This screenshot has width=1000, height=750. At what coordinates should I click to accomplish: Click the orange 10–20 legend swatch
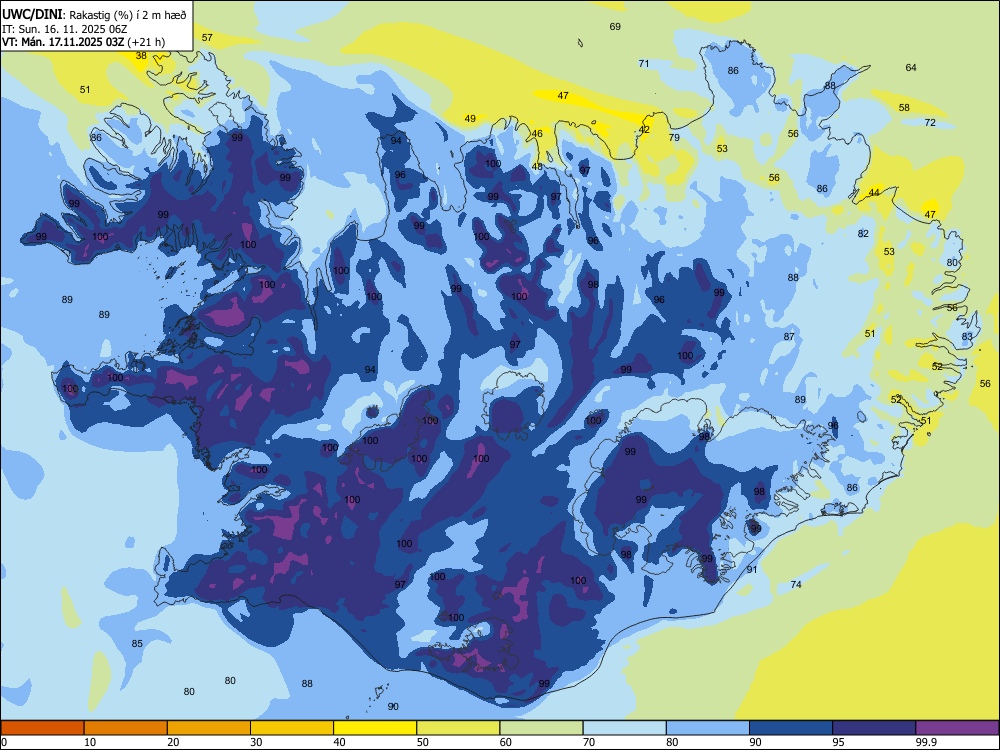coord(126,728)
